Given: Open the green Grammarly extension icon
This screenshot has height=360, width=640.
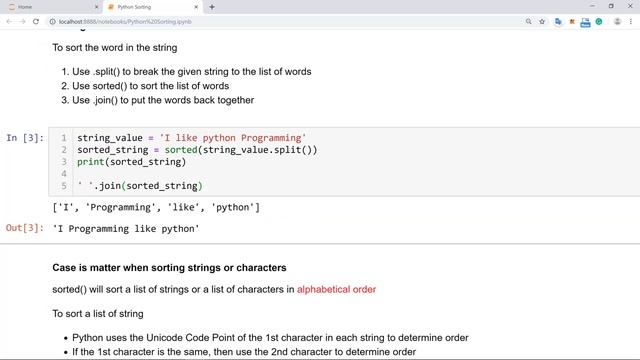Looking at the screenshot, I should coord(599,22).
